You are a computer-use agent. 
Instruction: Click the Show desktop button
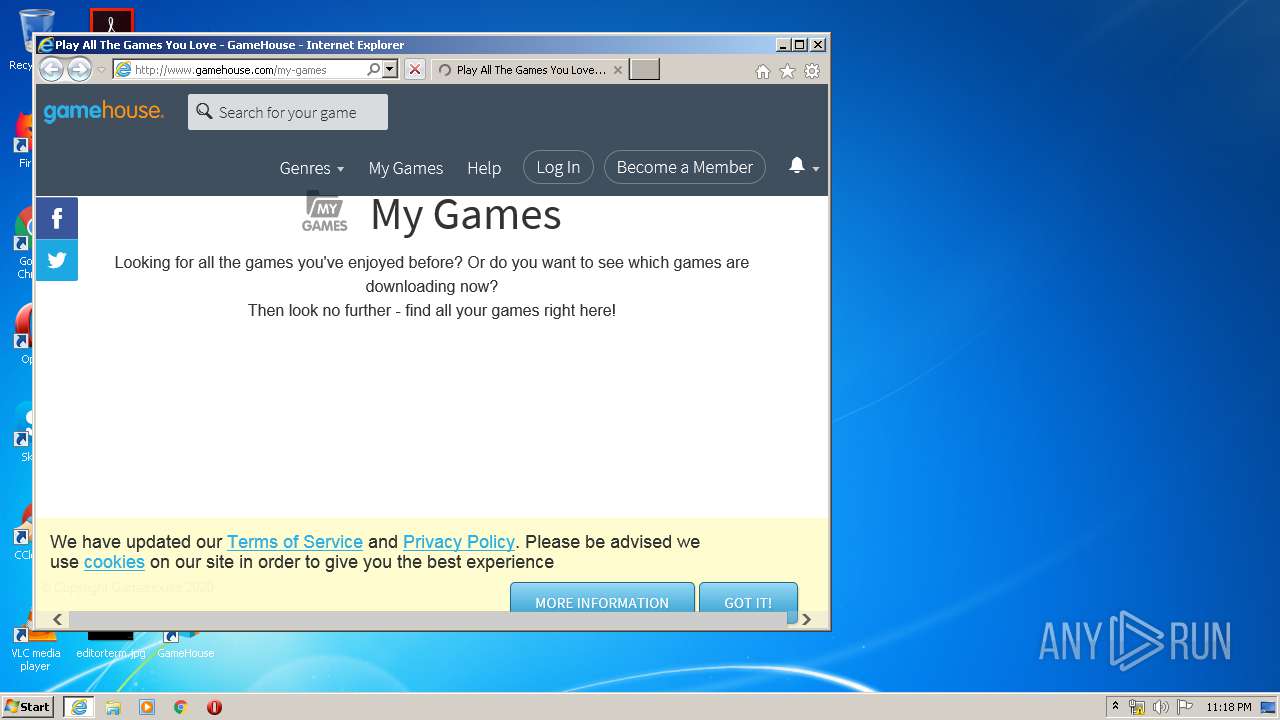click(1268, 707)
